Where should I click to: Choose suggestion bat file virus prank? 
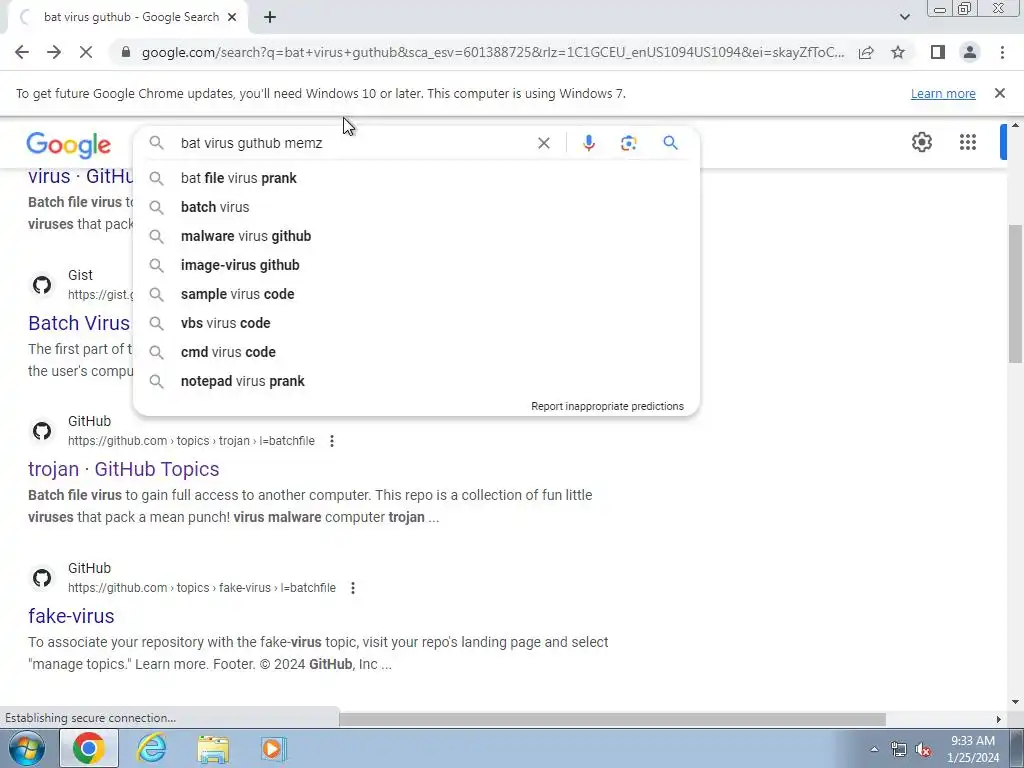pyautogui.click(x=416, y=178)
